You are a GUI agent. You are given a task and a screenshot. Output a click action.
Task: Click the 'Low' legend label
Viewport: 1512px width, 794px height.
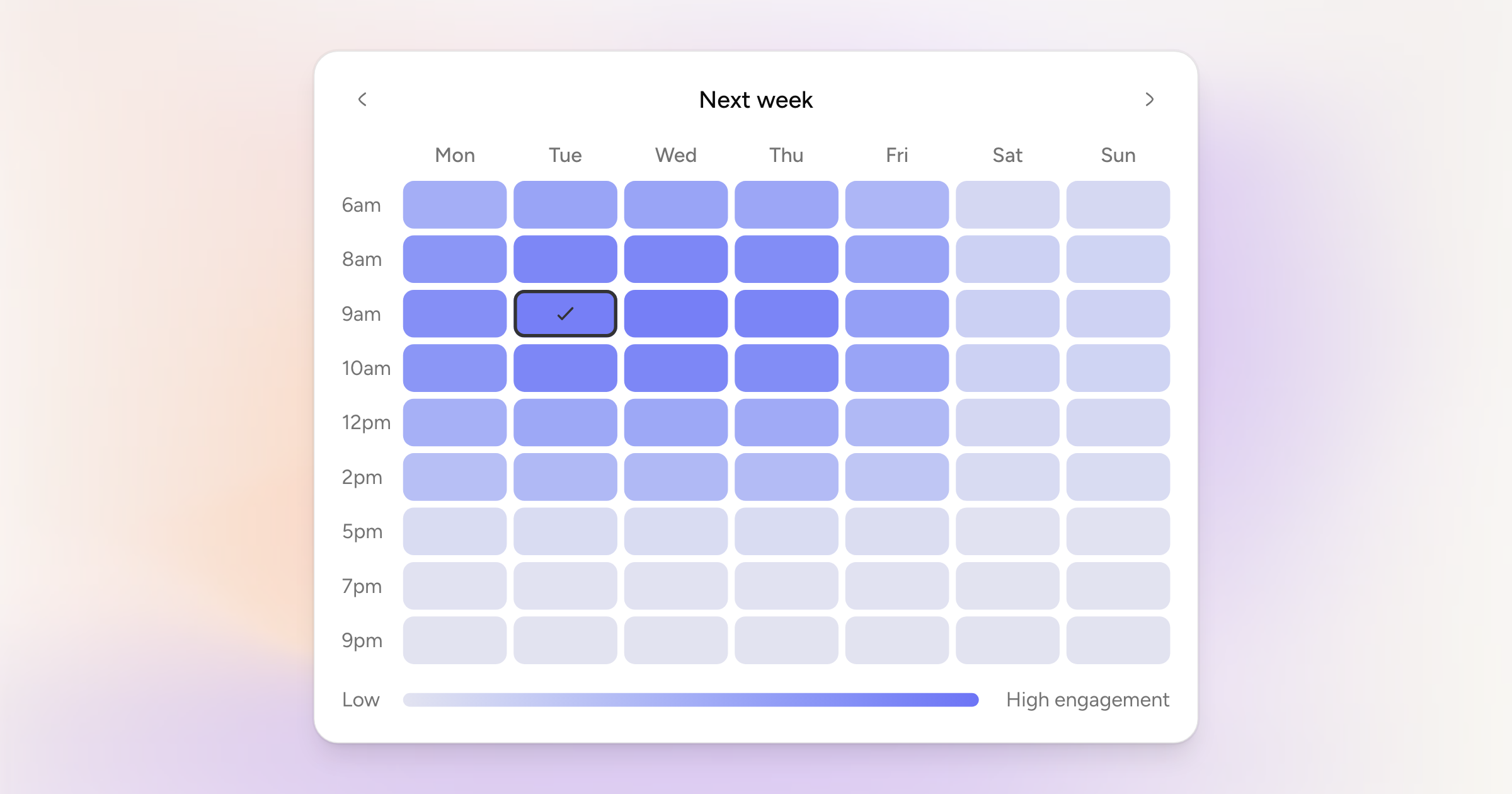click(x=361, y=699)
